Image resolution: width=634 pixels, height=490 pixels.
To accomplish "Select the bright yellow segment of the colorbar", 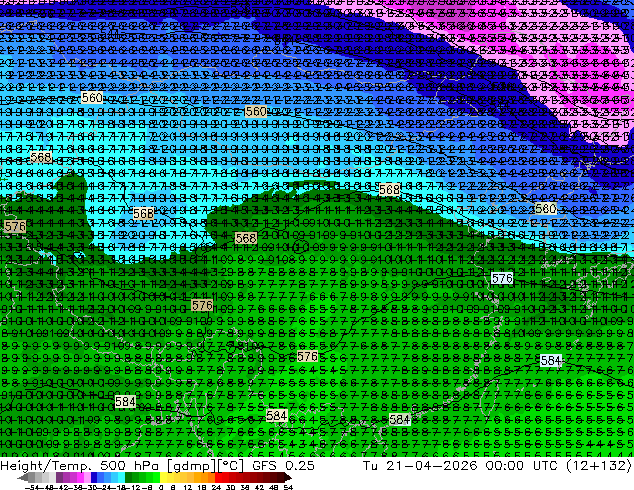I will pos(163,477).
